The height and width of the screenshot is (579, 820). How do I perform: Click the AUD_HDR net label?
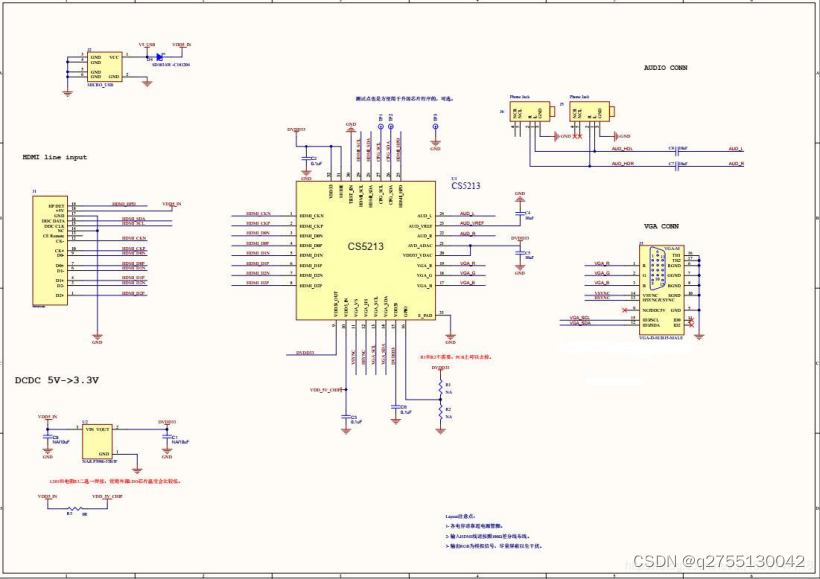622,164
